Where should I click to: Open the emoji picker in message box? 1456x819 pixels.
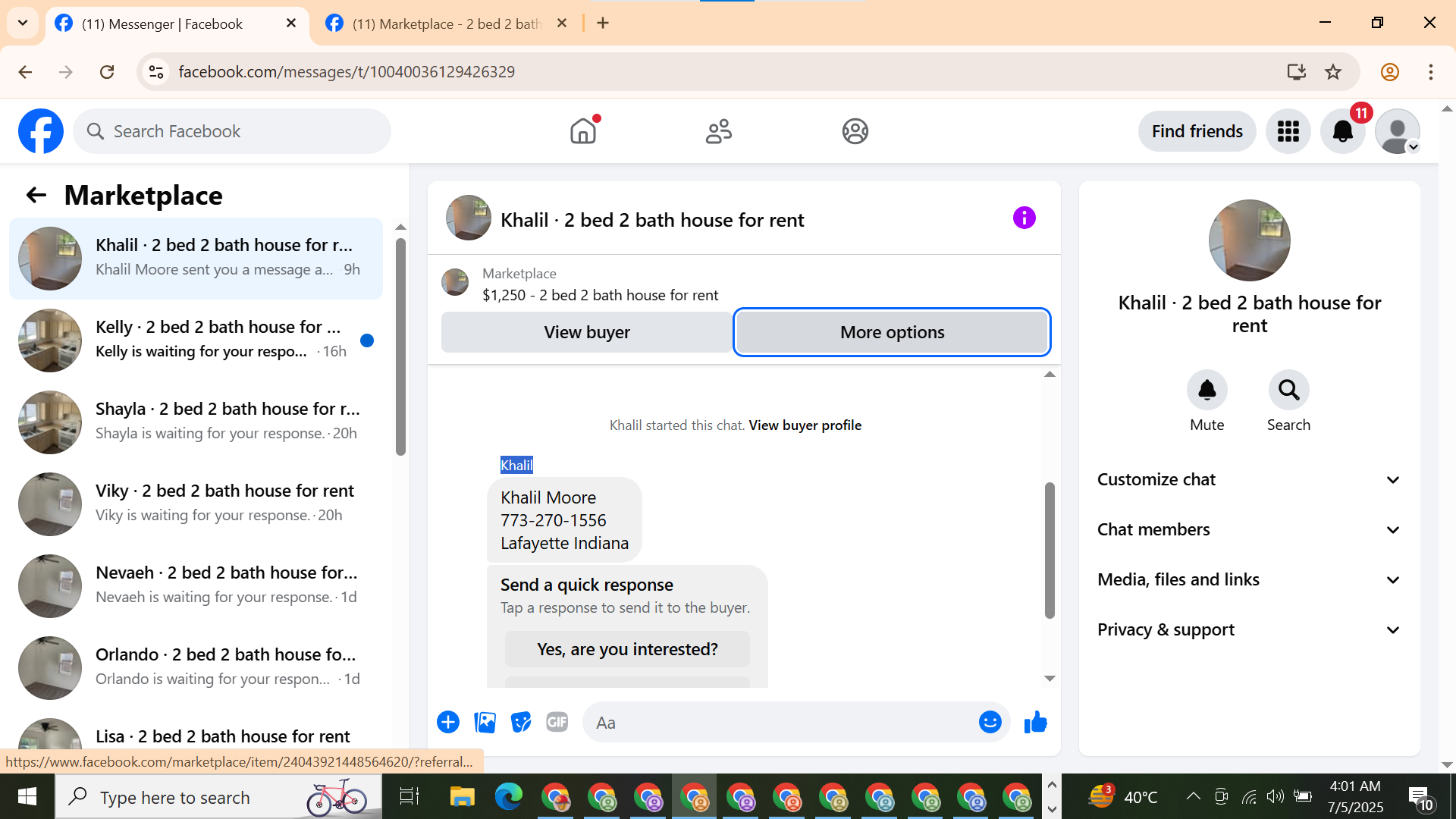pyautogui.click(x=990, y=722)
